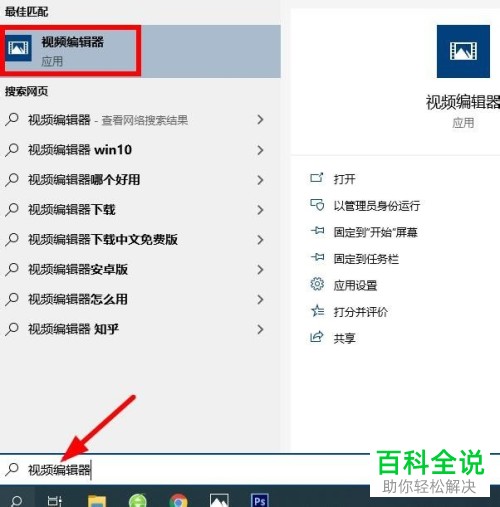The width and height of the screenshot is (500, 507).
Task: Choose 打分并评价
Action: click(x=360, y=312)
